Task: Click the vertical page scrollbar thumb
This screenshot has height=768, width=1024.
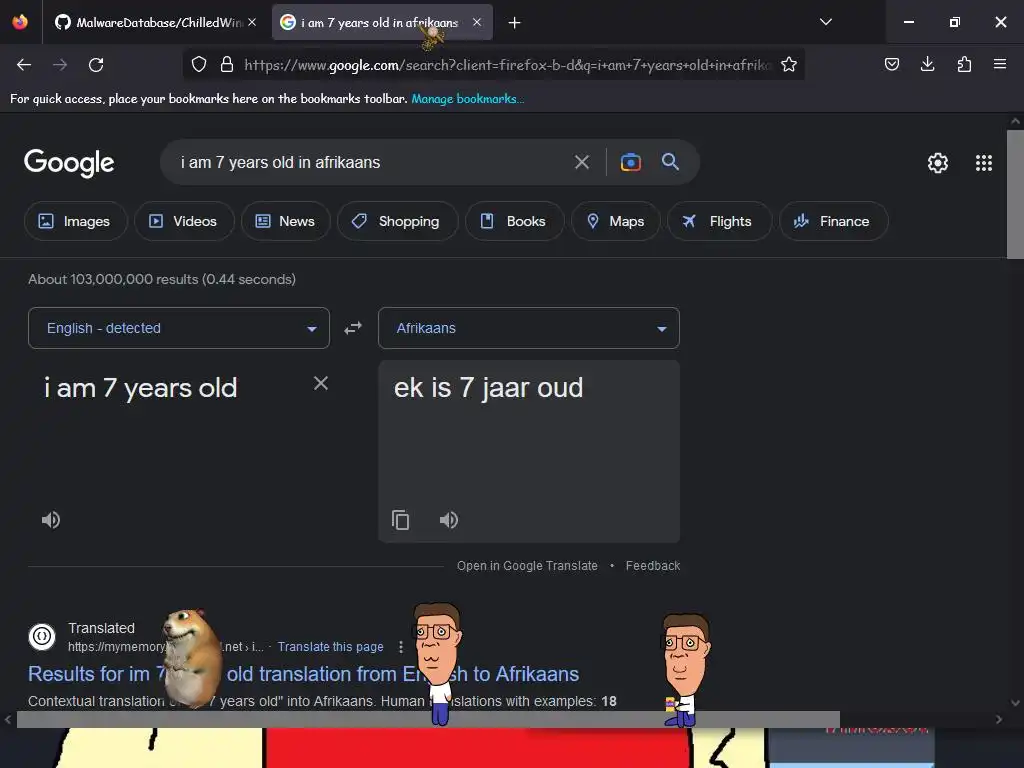Action: (x=1015, y=194)
